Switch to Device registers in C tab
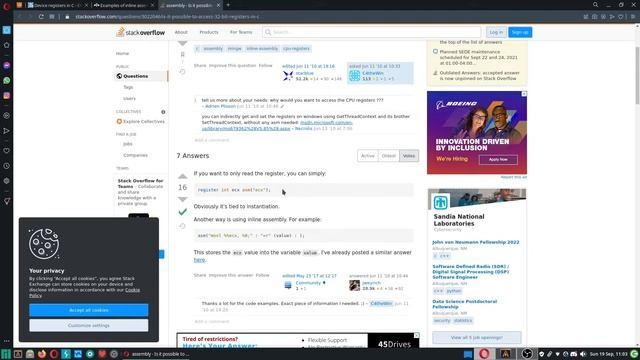 tap(57, 5)
